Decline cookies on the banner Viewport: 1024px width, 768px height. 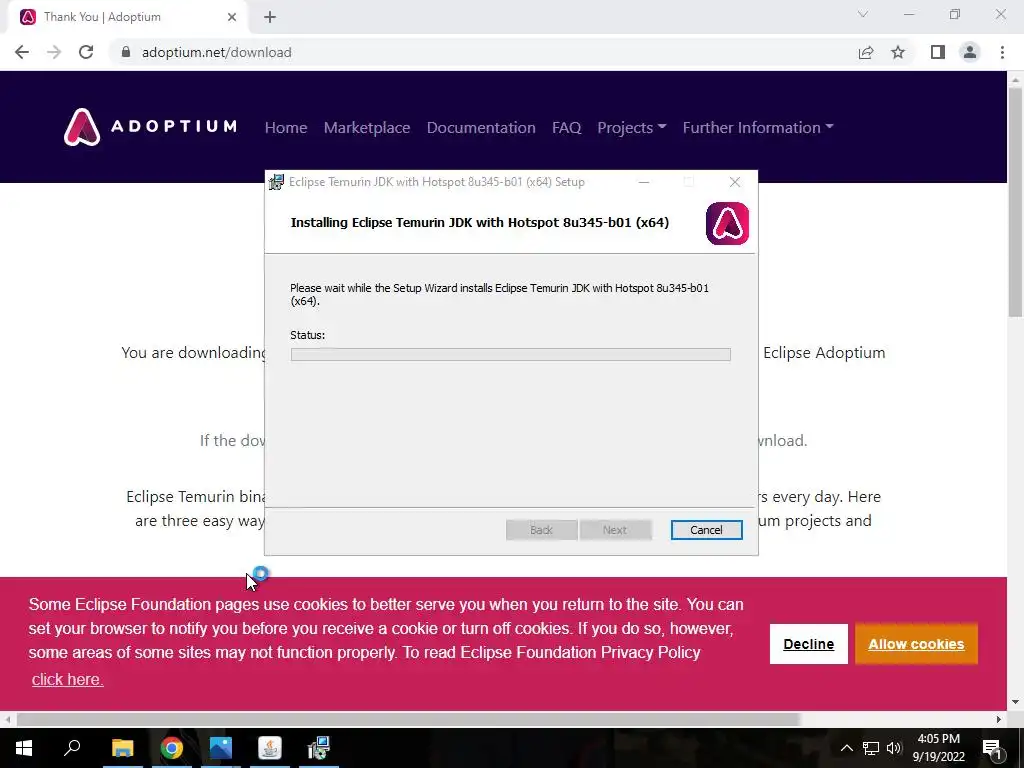[808, 644]
